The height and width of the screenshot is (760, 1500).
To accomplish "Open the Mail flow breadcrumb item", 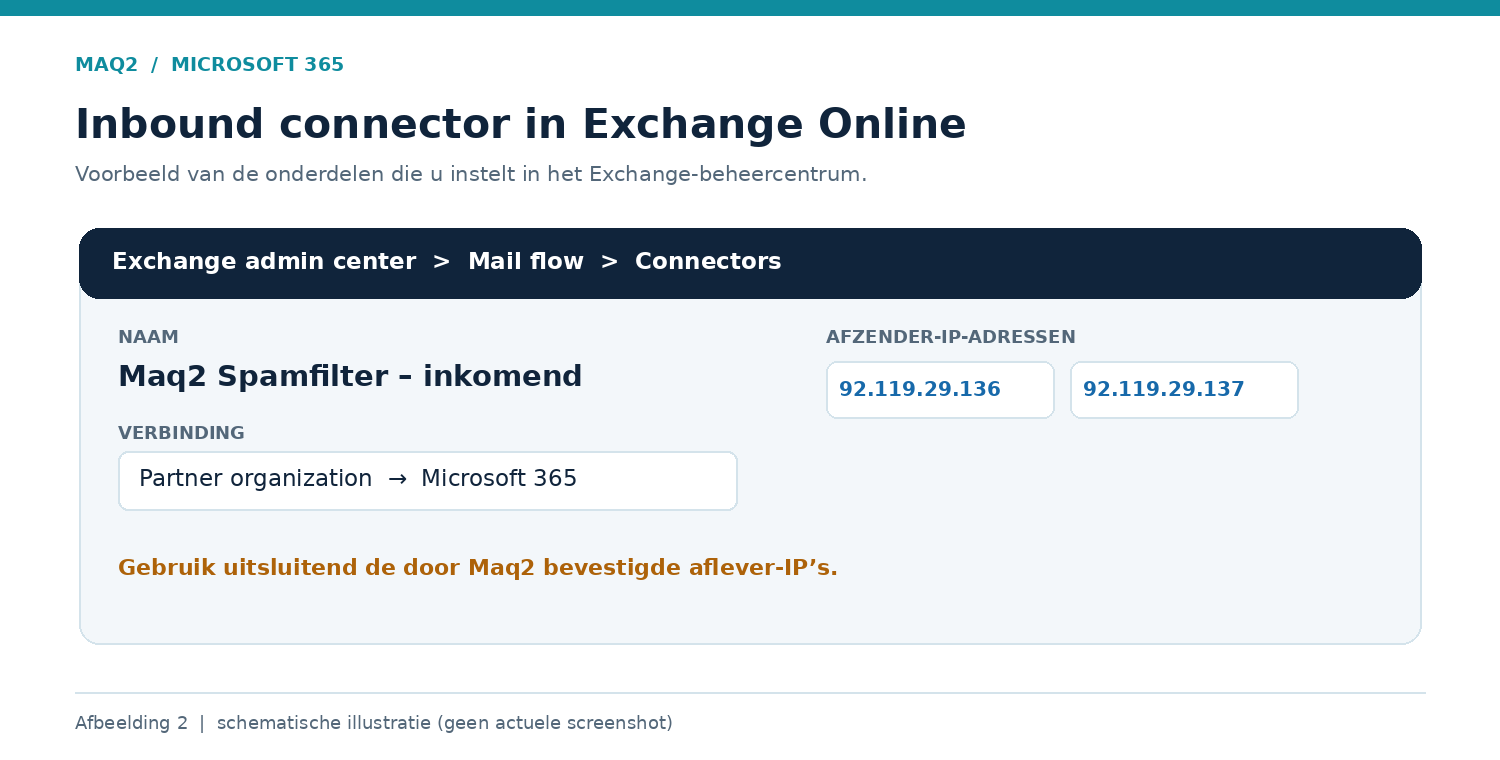I will 526,262.
